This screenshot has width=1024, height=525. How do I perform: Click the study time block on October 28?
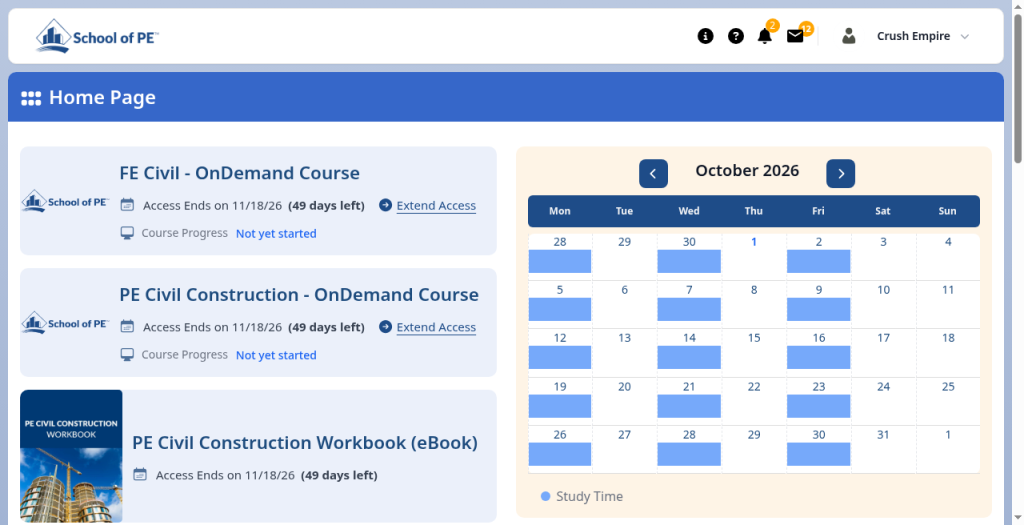pyautogui.click(x=689, y=454)
